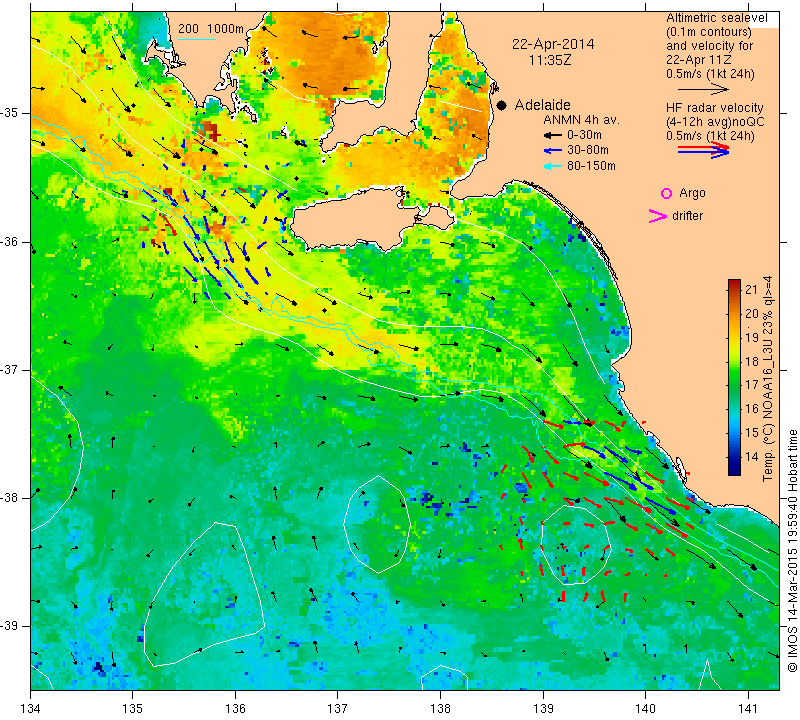Image resolution: width=800 pixels, height=720 pixels.
Task: Click the '(0.1m contours)' legend text
Action: [x=709, y=32]
